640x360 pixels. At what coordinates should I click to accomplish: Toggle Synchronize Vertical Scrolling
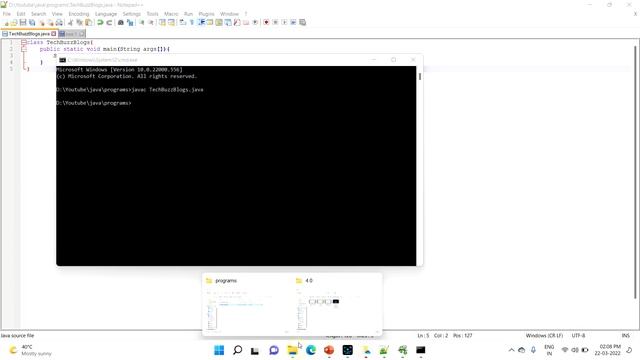[162, 22]
